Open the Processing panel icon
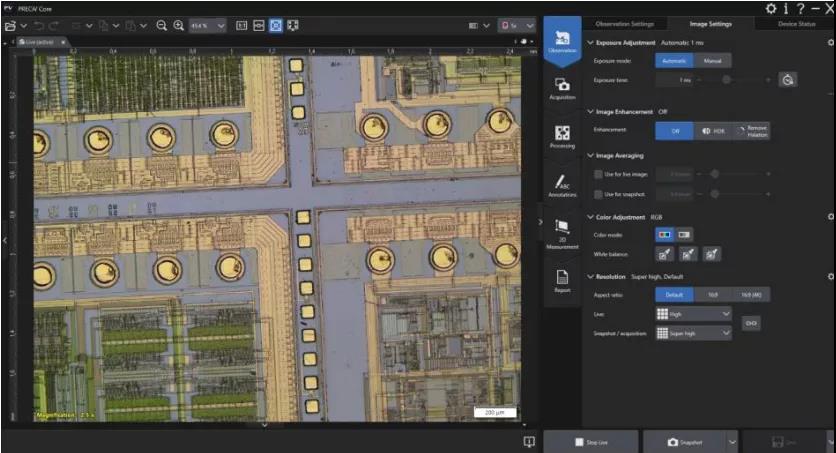The width and height of the screenshot is (836, 453). point(562,137)
